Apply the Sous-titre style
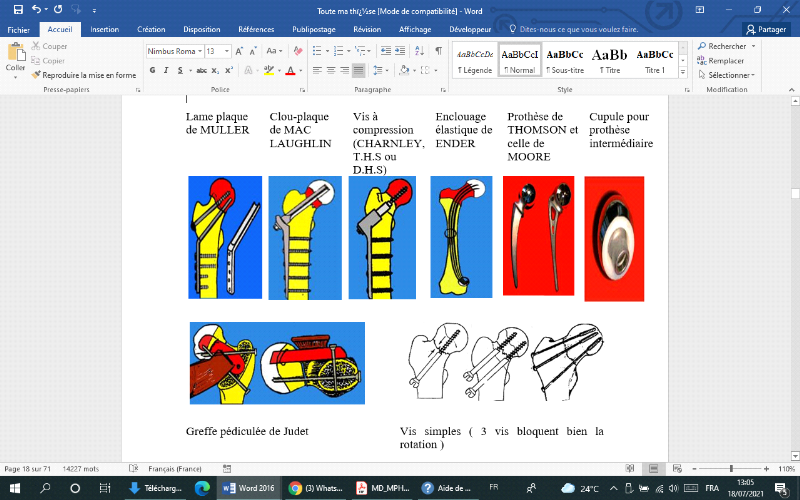The image size is (800, 500). [565, 60]
